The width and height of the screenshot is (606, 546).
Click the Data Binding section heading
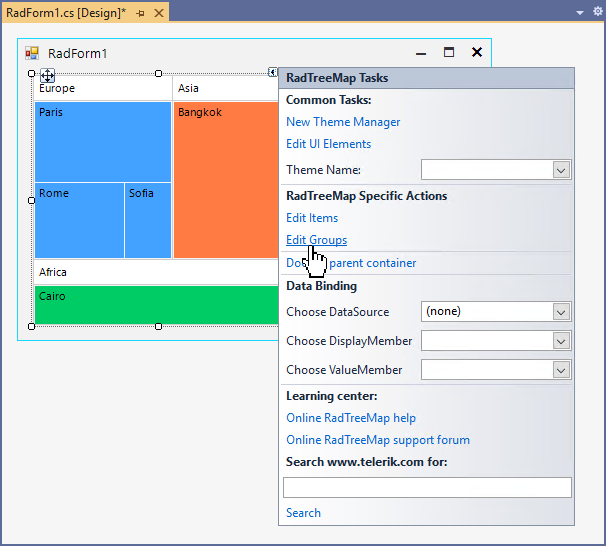click(x=321, y=286)
